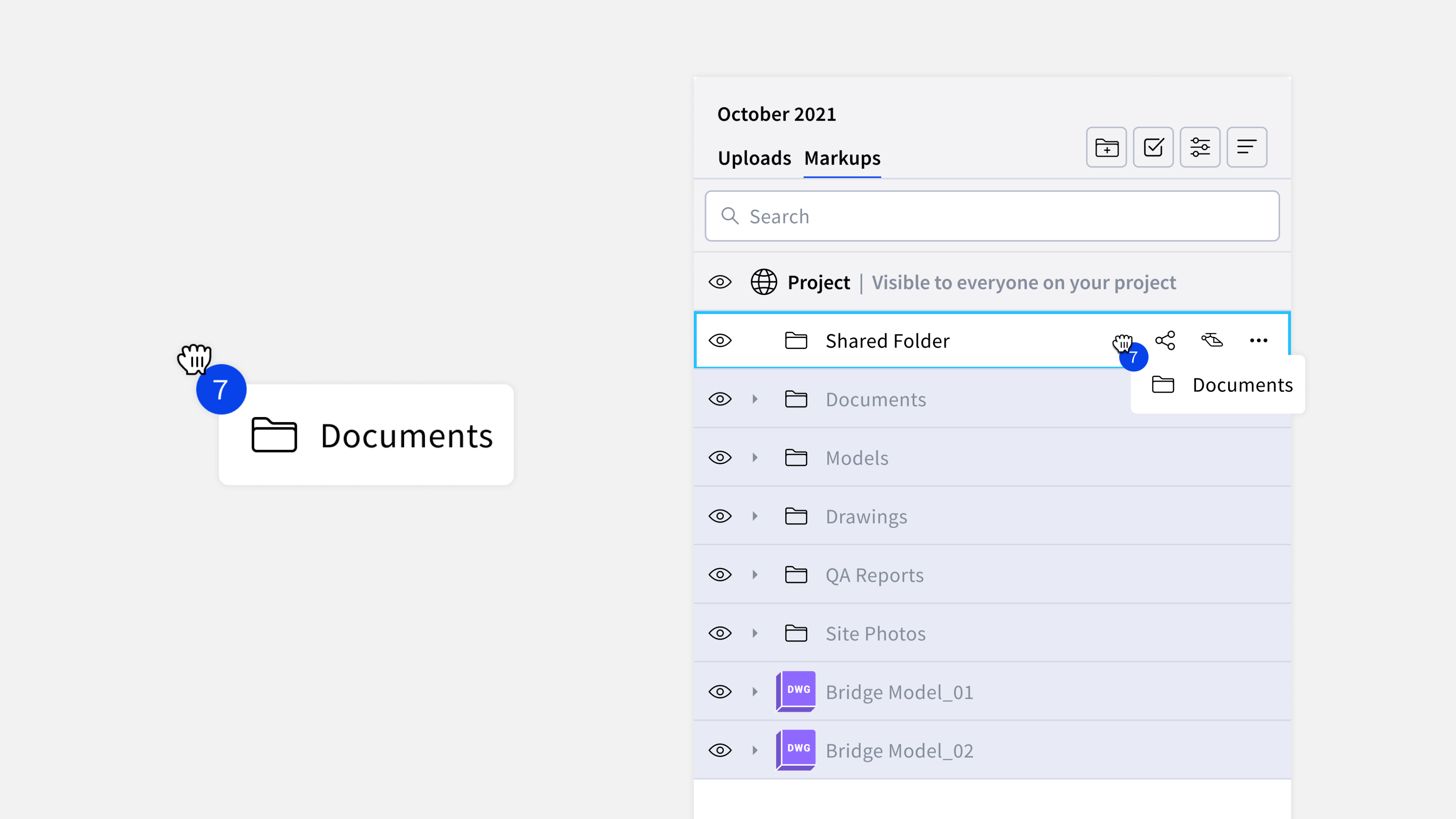
Task: Hide the Drawings folder with eye icon
Action: (720, 516)
